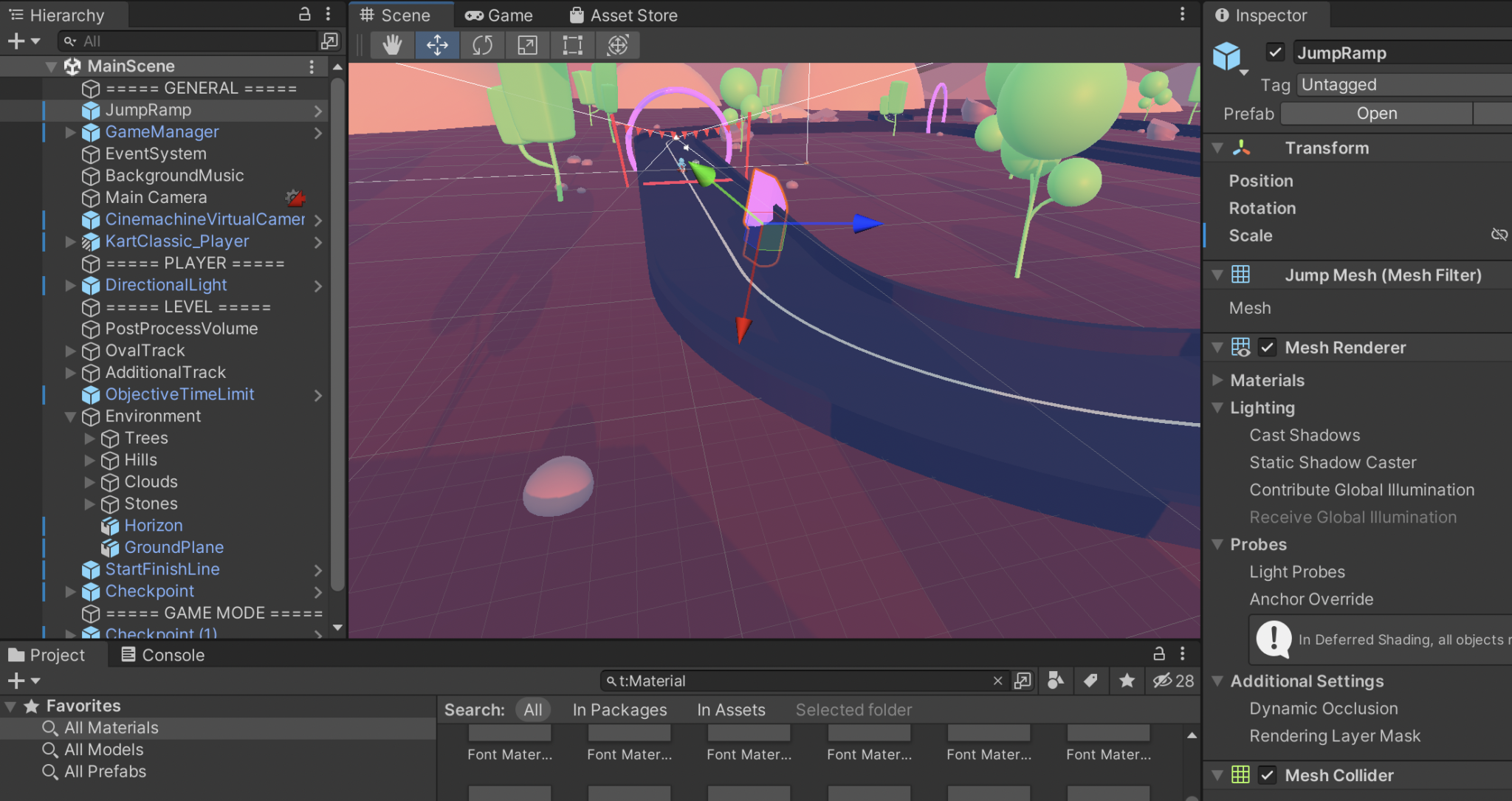
Task: Click the Save search star icon
Action: pos(1127,681)
